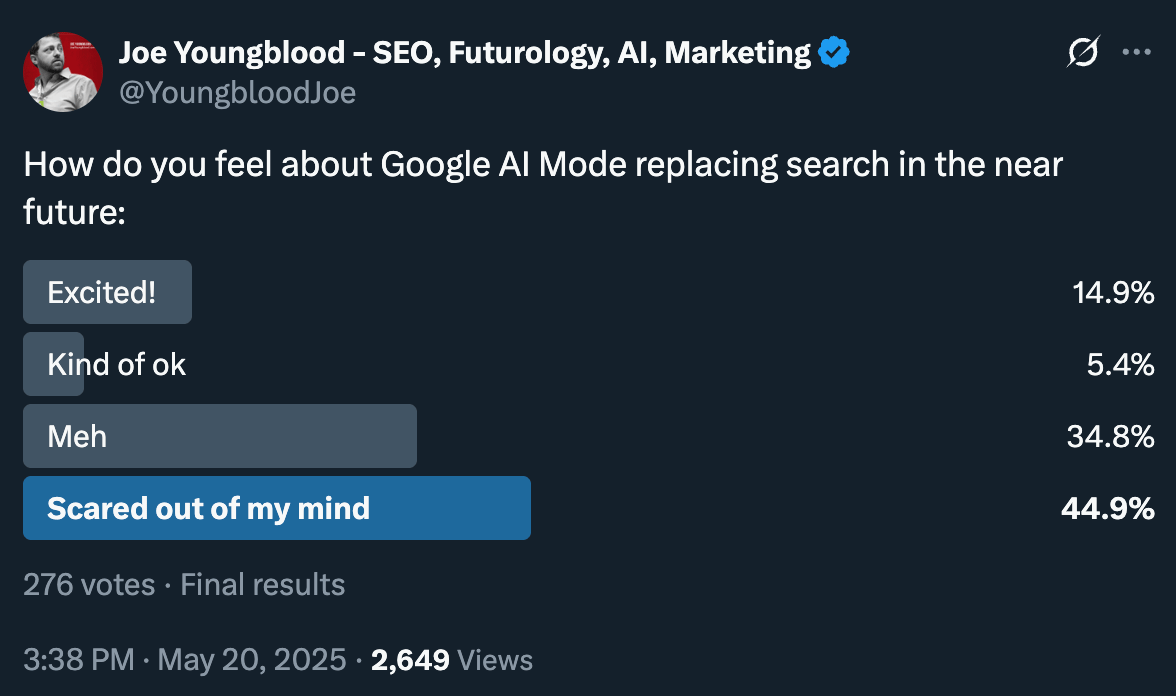Open Joe Youngblood's display name link
1176x696 pixels.
click(x=465, y=52)
